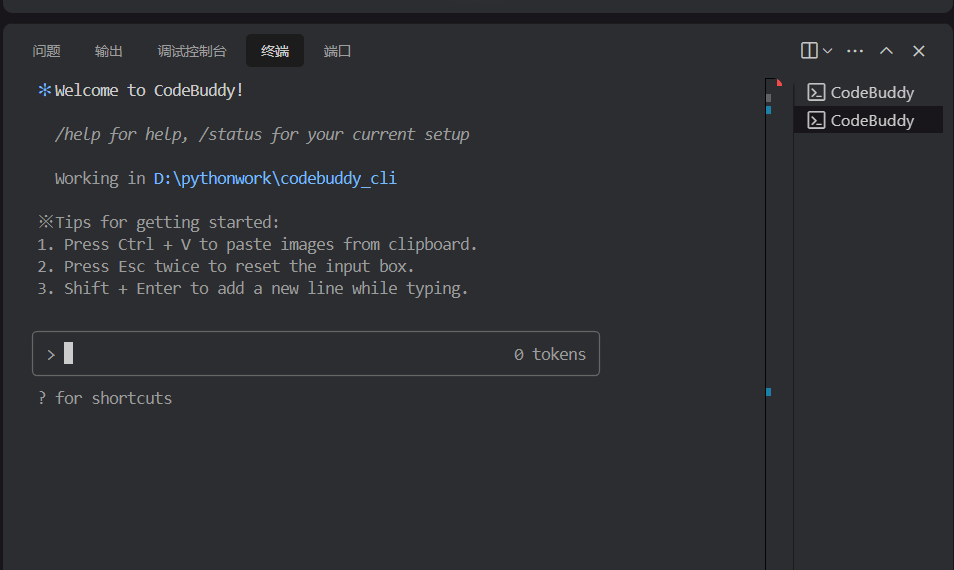Switch to the 问题 tab
954x570 pixels.
[46, 51]
